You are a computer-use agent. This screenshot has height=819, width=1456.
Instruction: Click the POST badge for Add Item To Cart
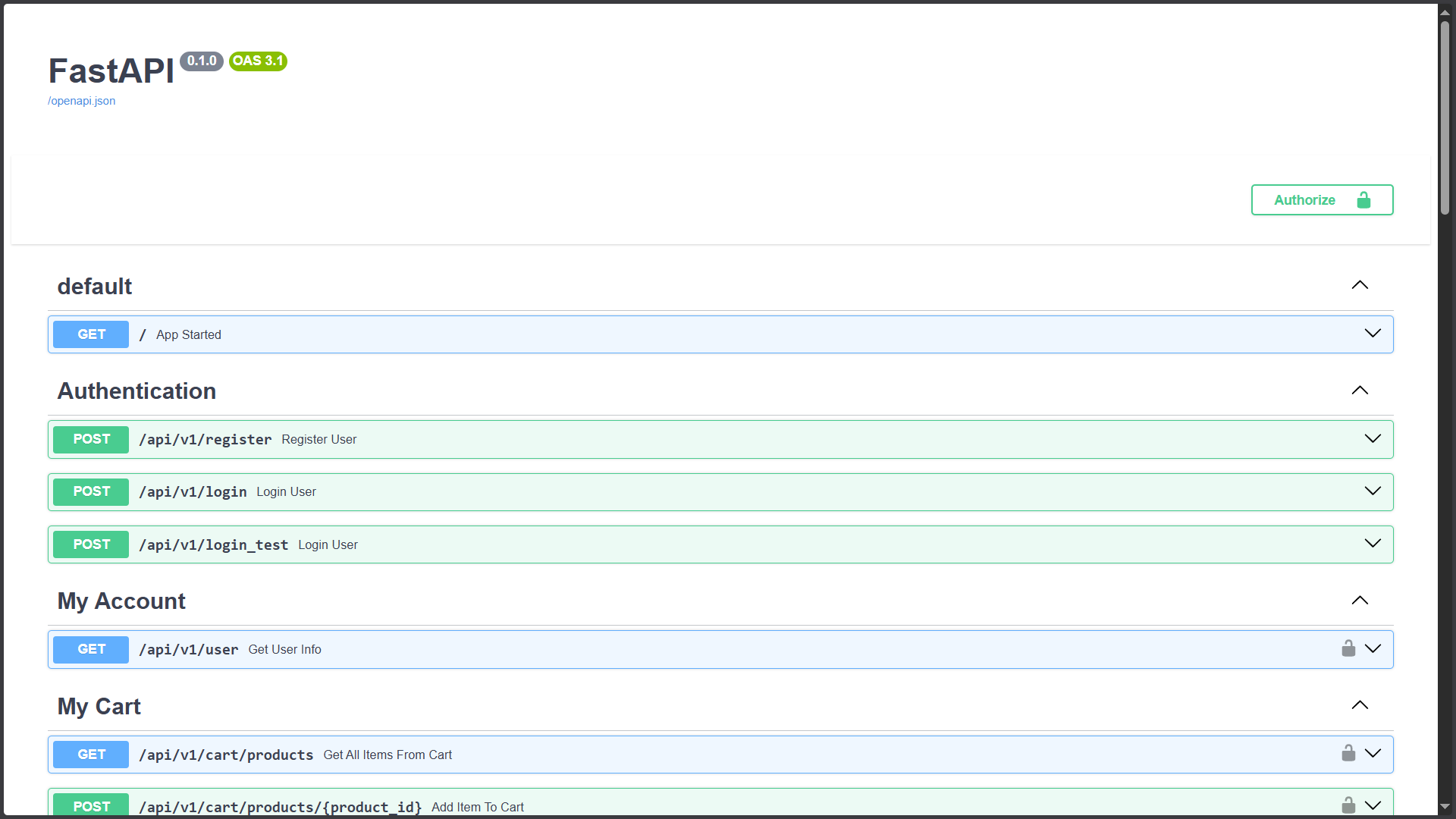91,805
